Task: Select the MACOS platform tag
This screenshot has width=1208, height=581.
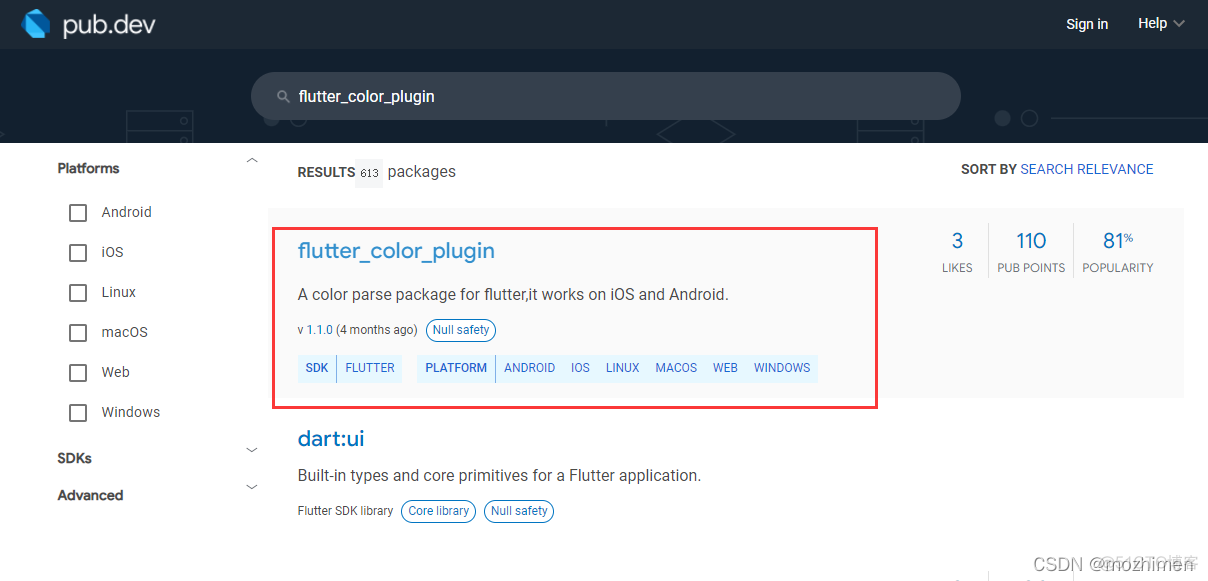Action: 676,368
